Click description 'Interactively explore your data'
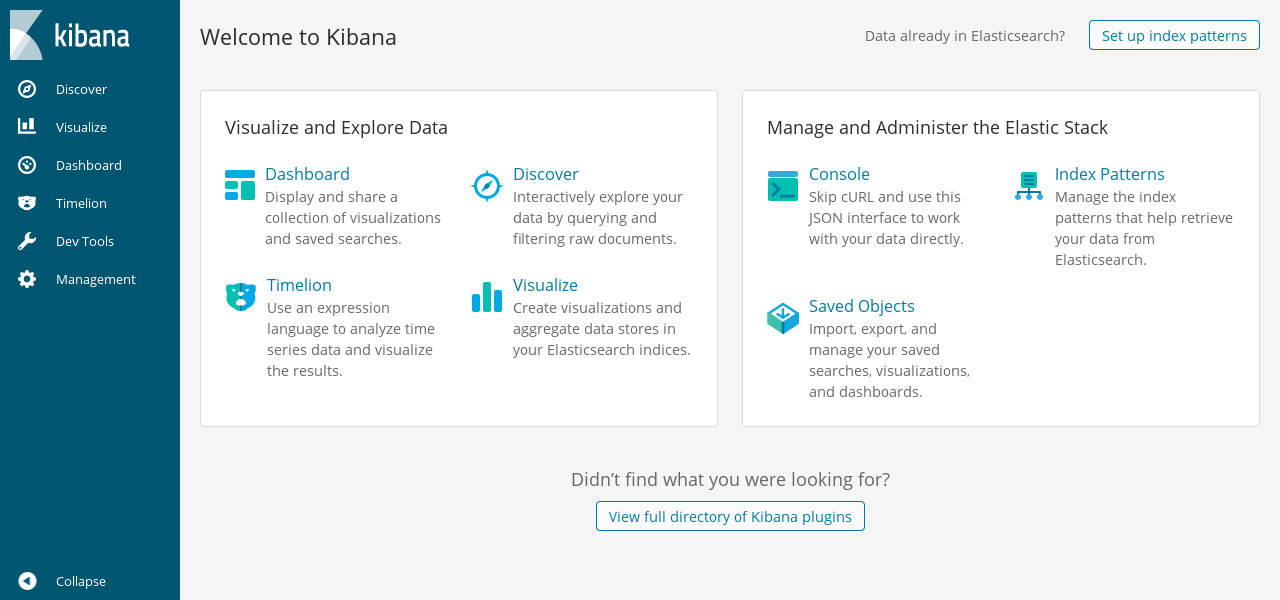The height and width of the screenshot is (600, 1280). 598,218
